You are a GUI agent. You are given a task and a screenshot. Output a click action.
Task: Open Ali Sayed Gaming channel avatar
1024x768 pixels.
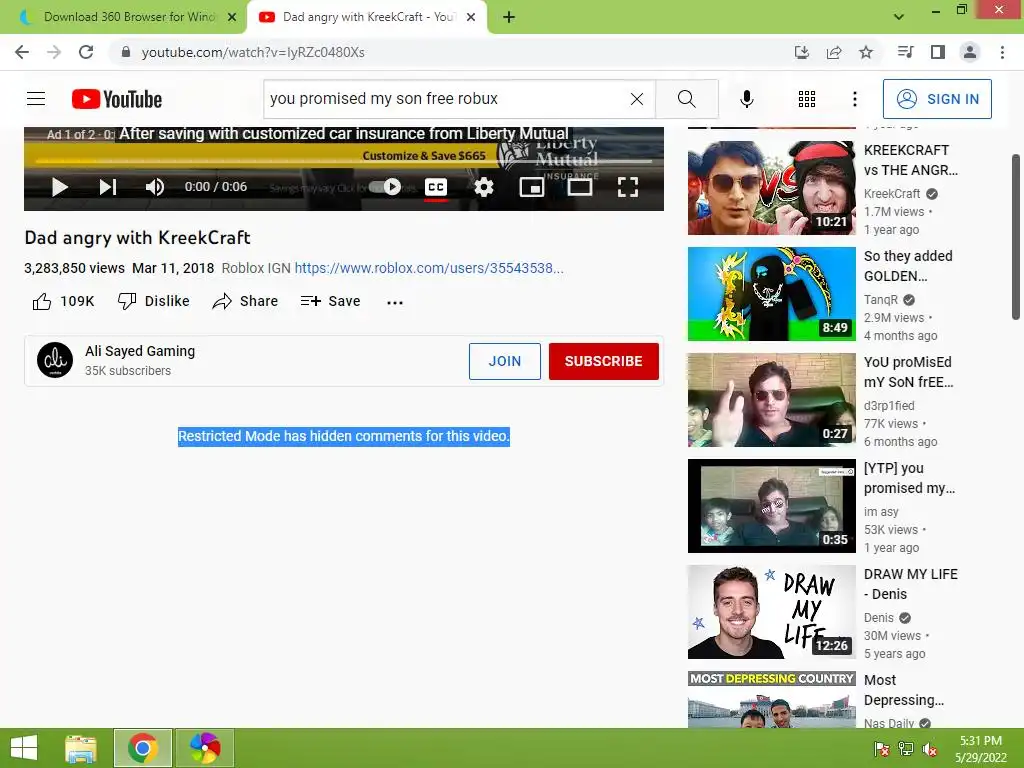(55, 360)
